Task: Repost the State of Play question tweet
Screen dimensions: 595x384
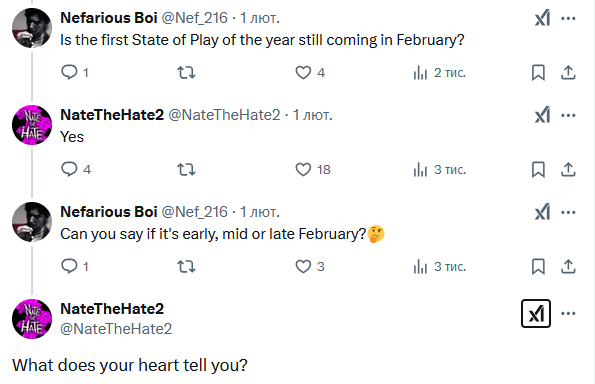Action: [x=186, y=72]
